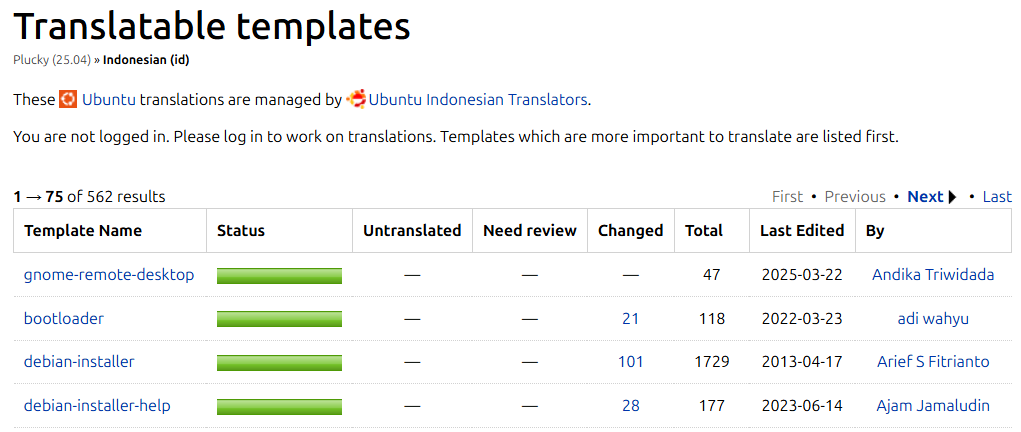Click last edited date 2013-04-17
Viewport: 1021px width, 432px height.
coord(802,362)
